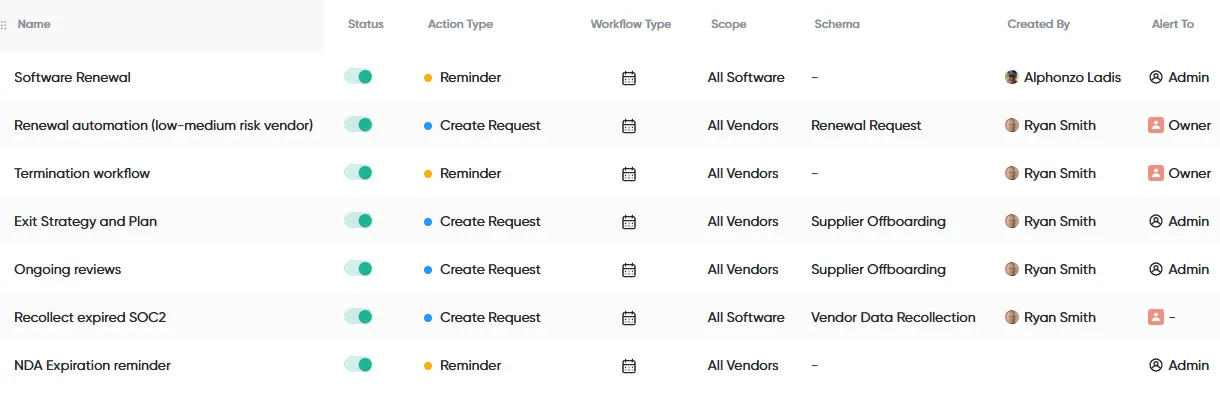
Task: Click orange person icon in Recollect expired SOC2 row
Action: 1156,317
